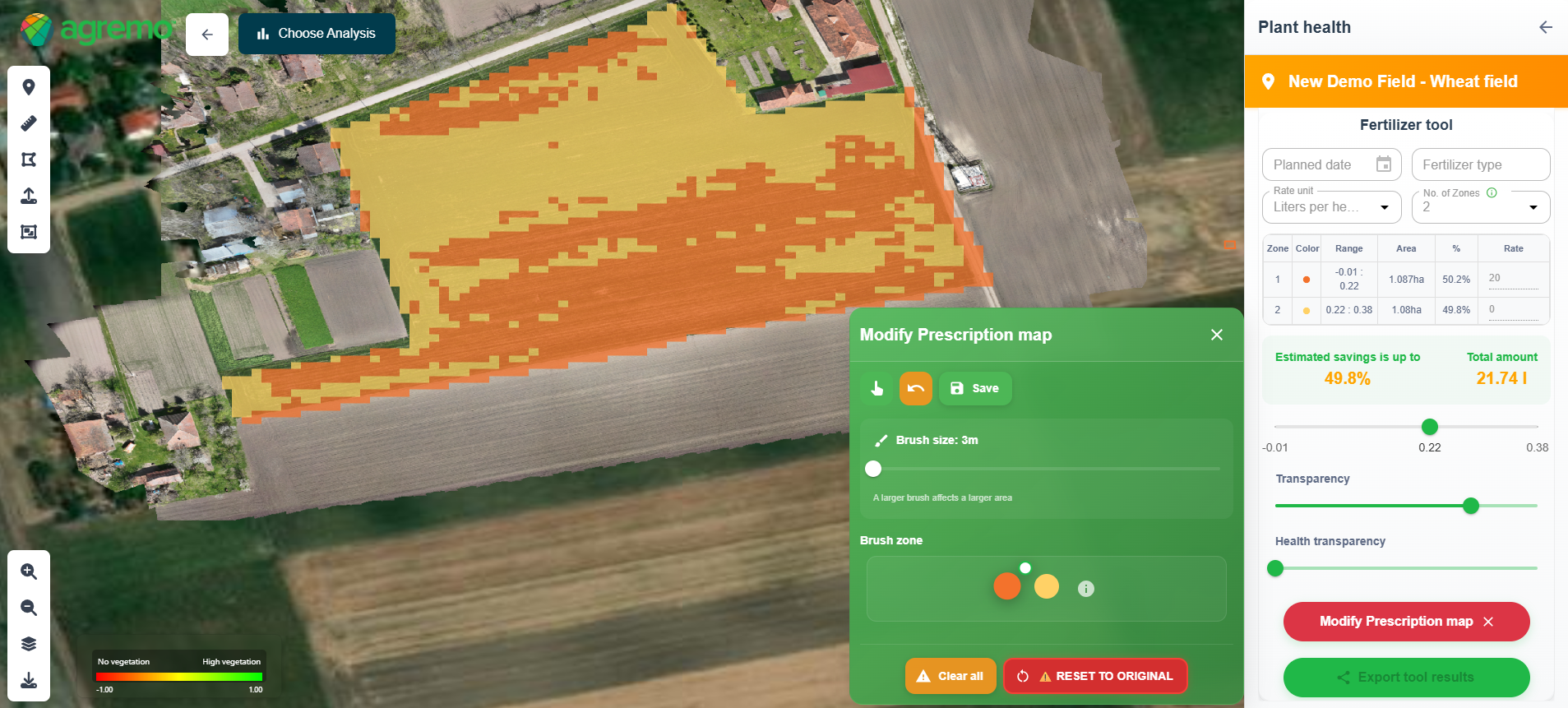The height and width of the screenshot is (708, 1568).
Task: Click Export tool results button
Action: [1406, 678]
